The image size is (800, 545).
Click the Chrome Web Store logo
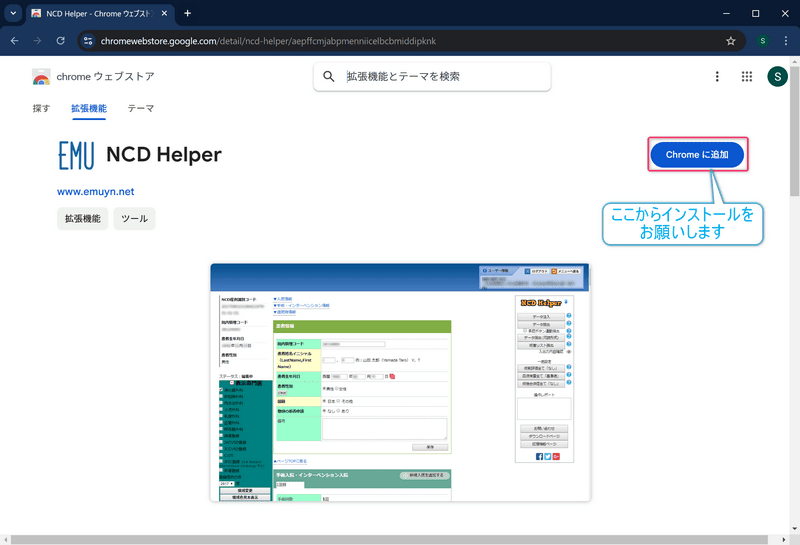[41, 77]
